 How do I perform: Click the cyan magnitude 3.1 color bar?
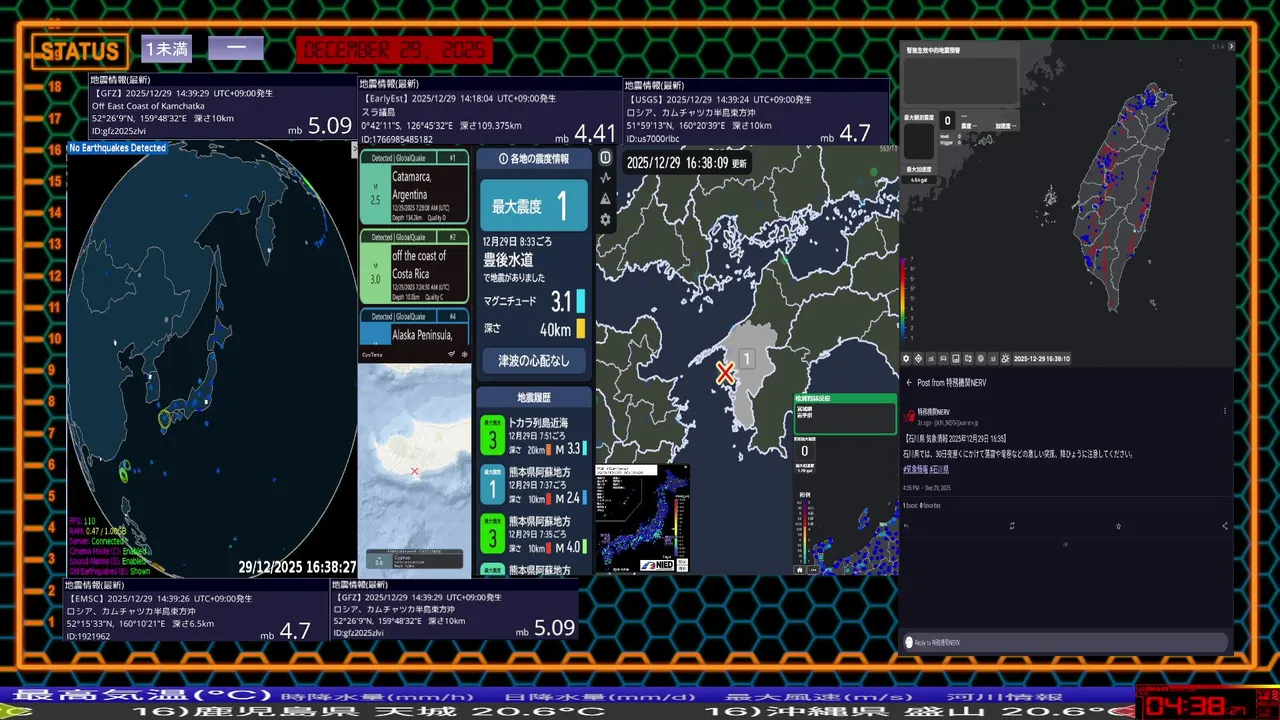(x=580, y=301)
